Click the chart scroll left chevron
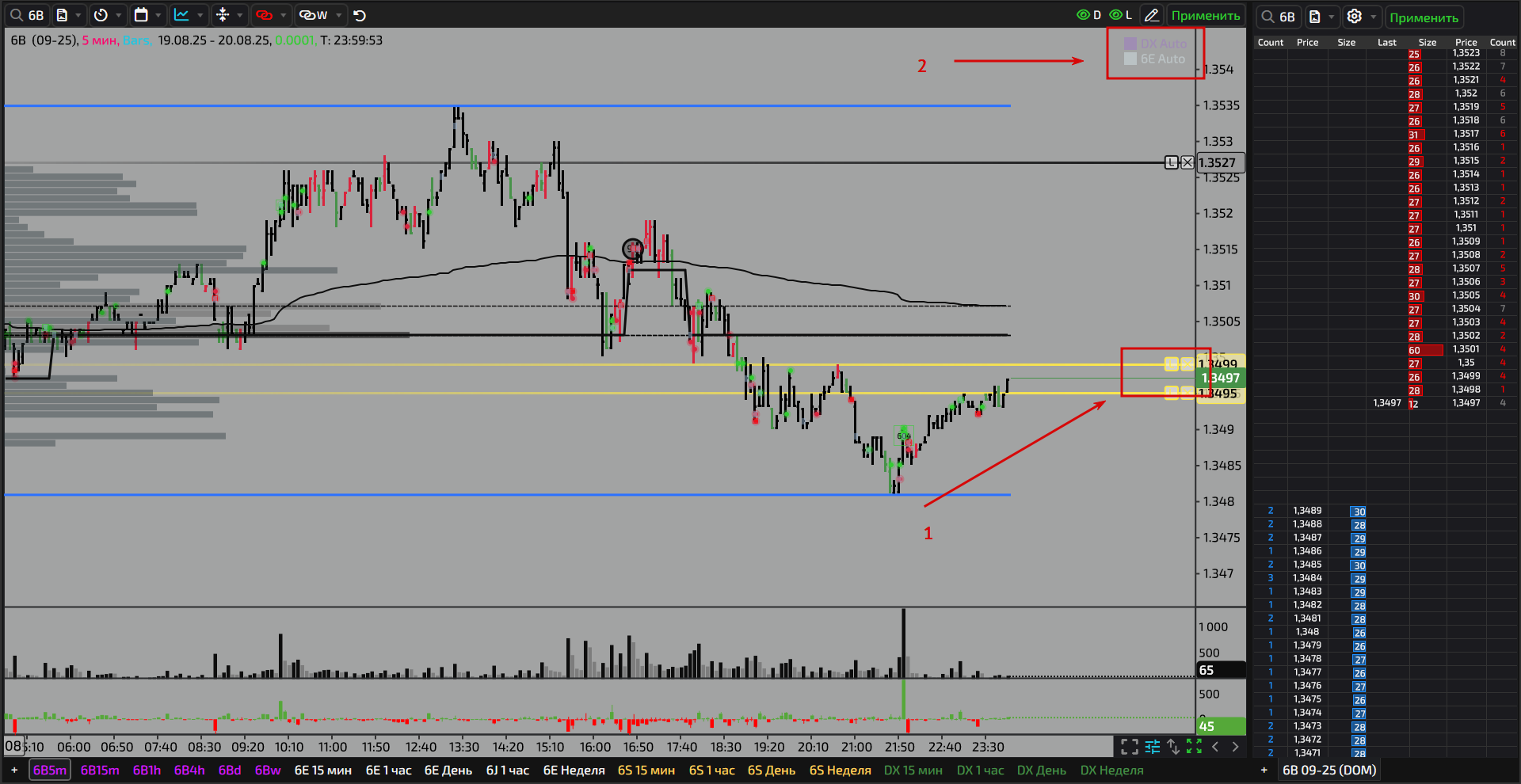The image size is (1521, 784). [x=1215, y=746]
